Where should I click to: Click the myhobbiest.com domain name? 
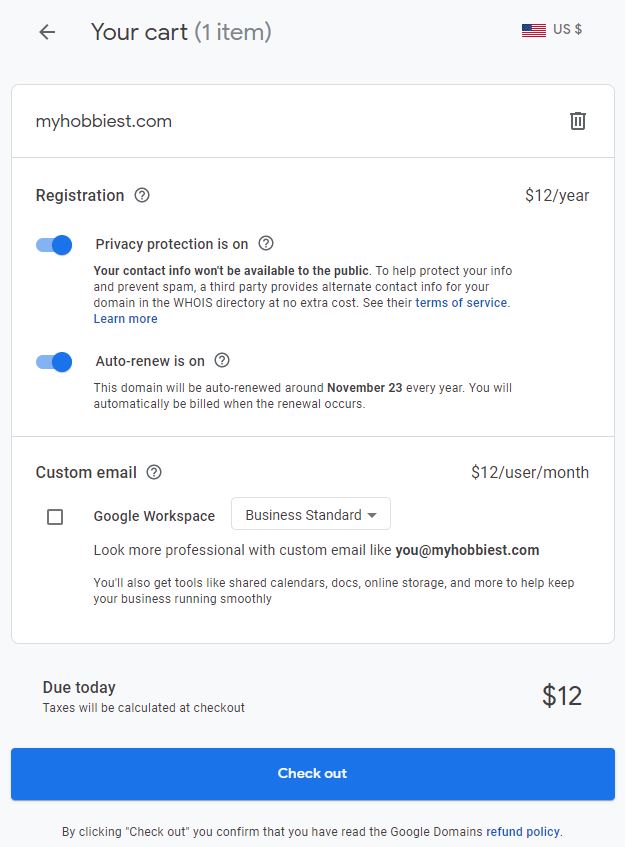(x=104, y=121)
